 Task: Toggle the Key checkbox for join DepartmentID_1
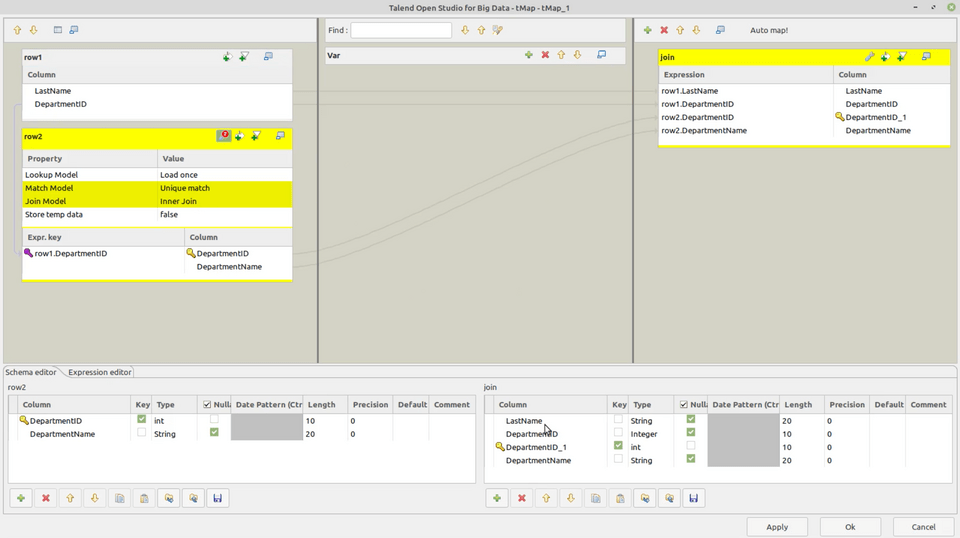[x=618, y=446]
